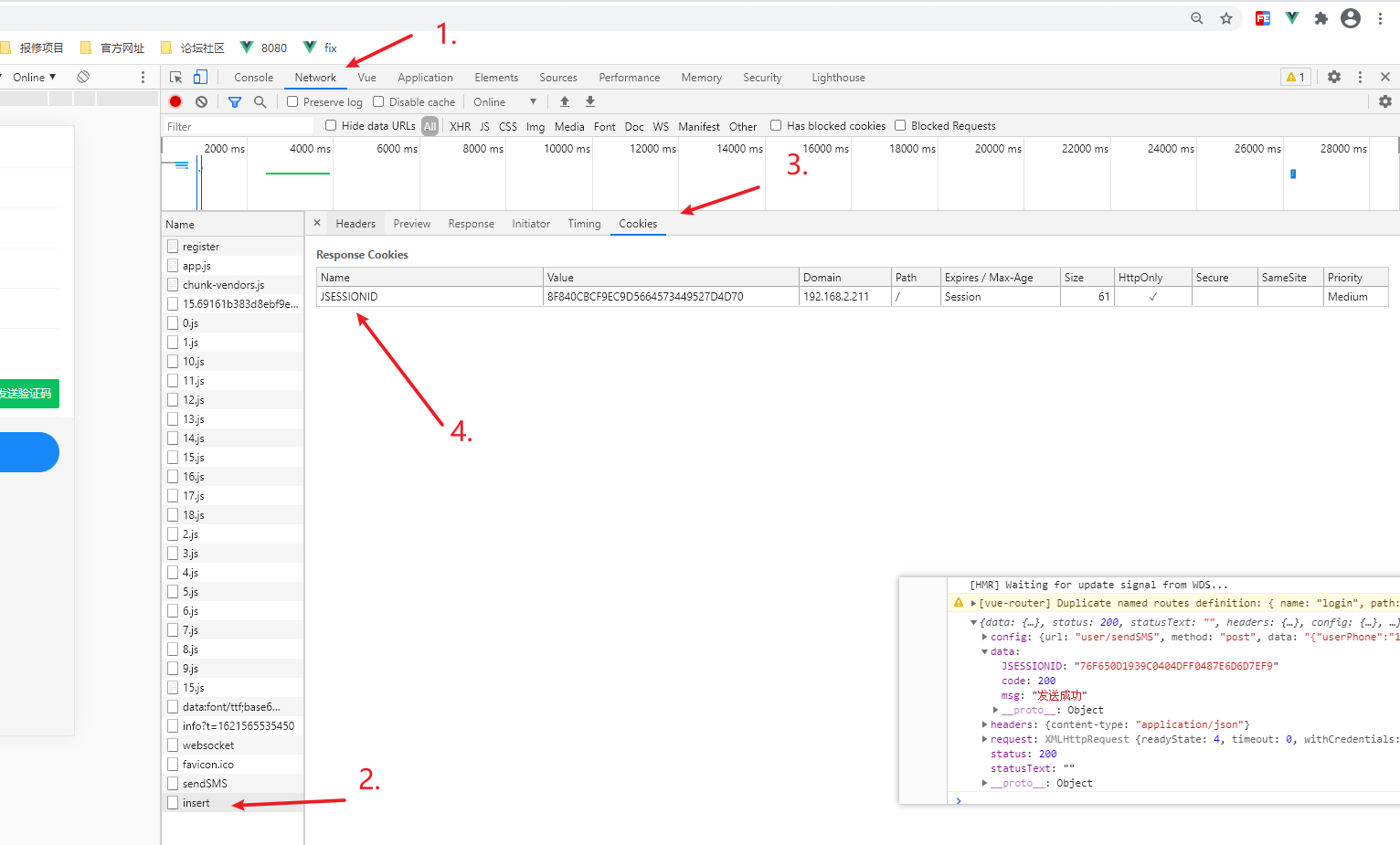The height and width of the screenshot is (845, 1400).
Task: Open the Lighthouse tab
Action: click(x=838, y=78)
